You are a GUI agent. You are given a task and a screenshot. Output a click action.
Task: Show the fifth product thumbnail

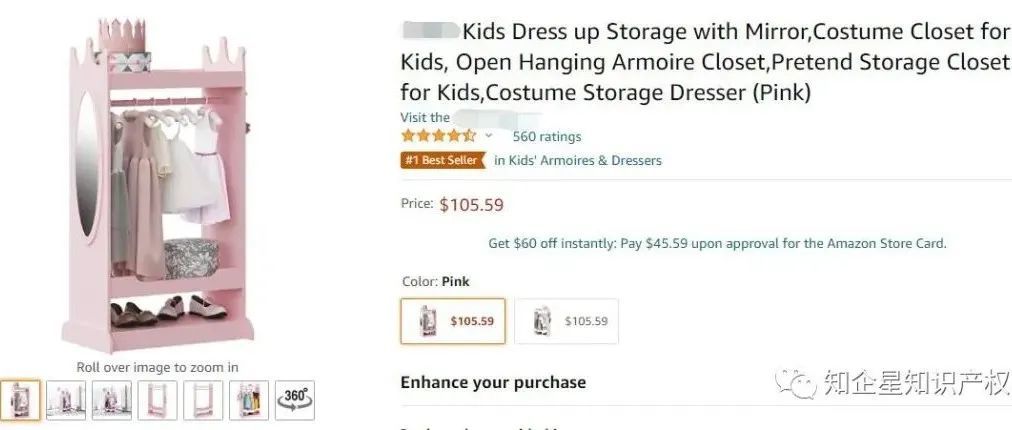[203, 400]
